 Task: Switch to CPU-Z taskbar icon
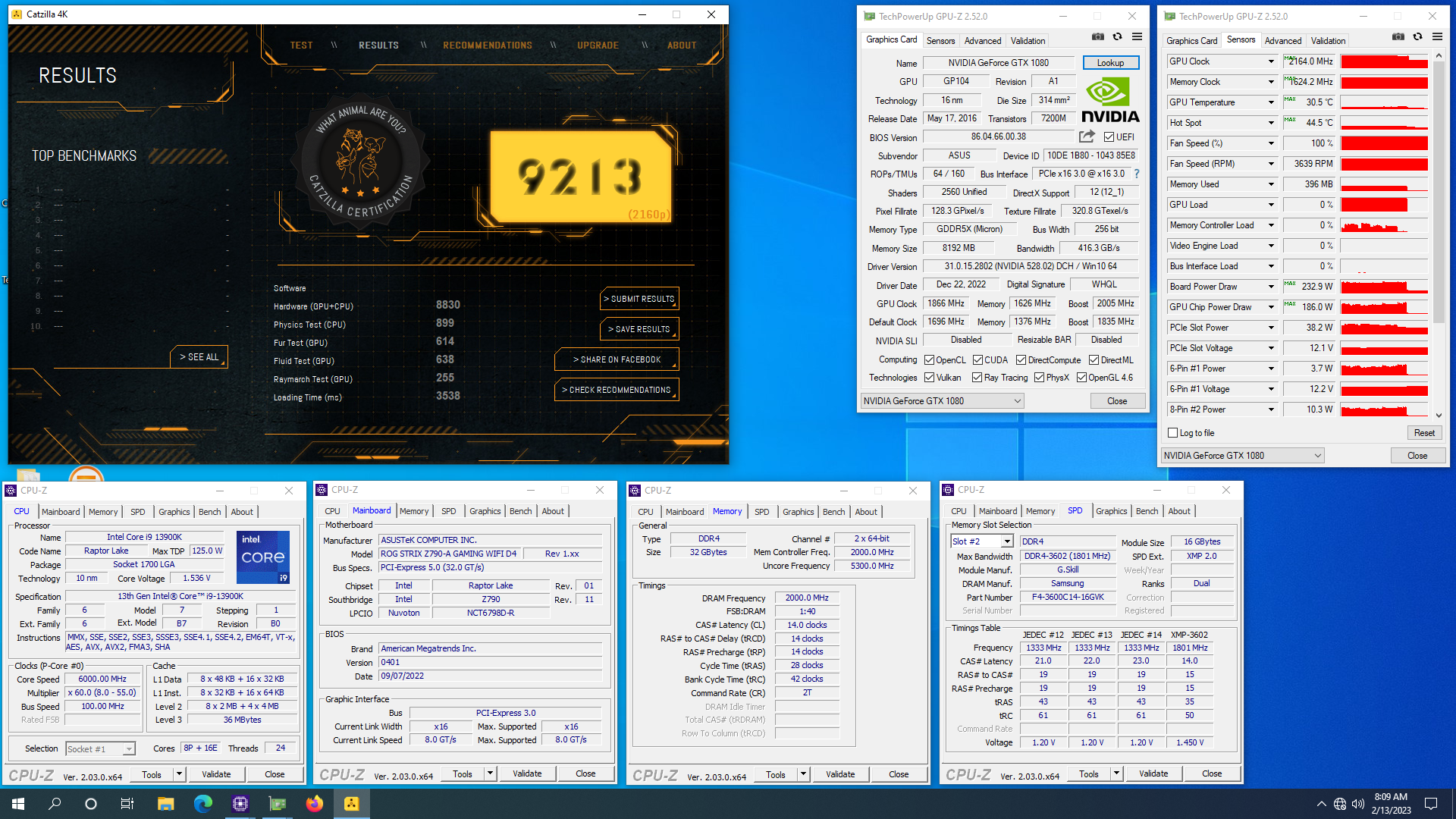pyautogui.click(x=240, y=804)
